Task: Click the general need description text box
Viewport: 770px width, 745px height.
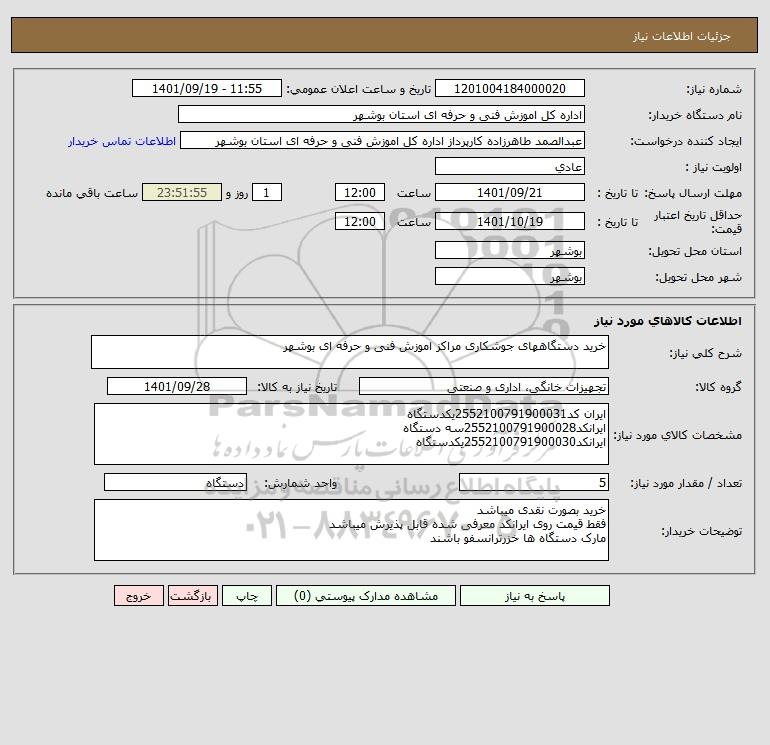Action: tap(350, 352)
